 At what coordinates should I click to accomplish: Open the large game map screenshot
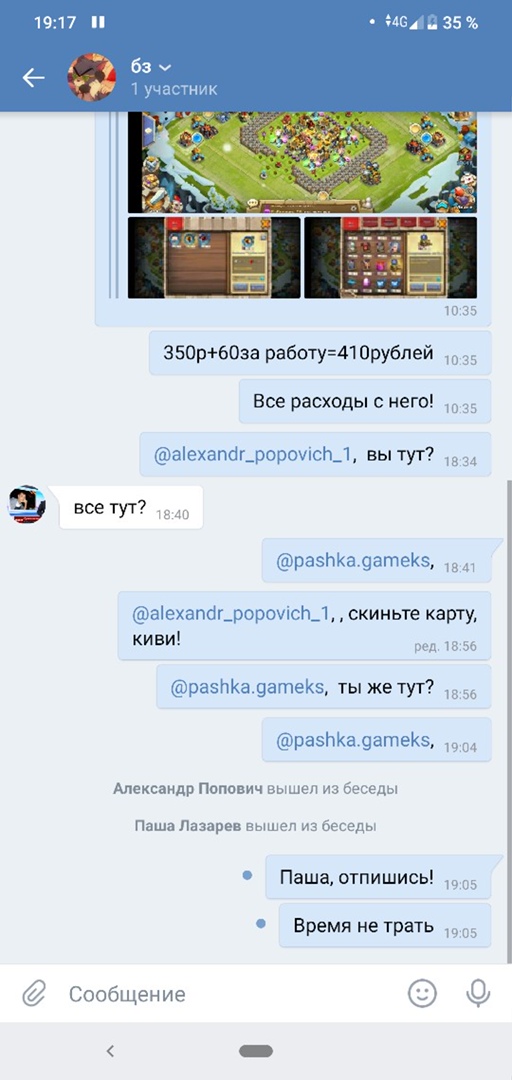(302, 163)
